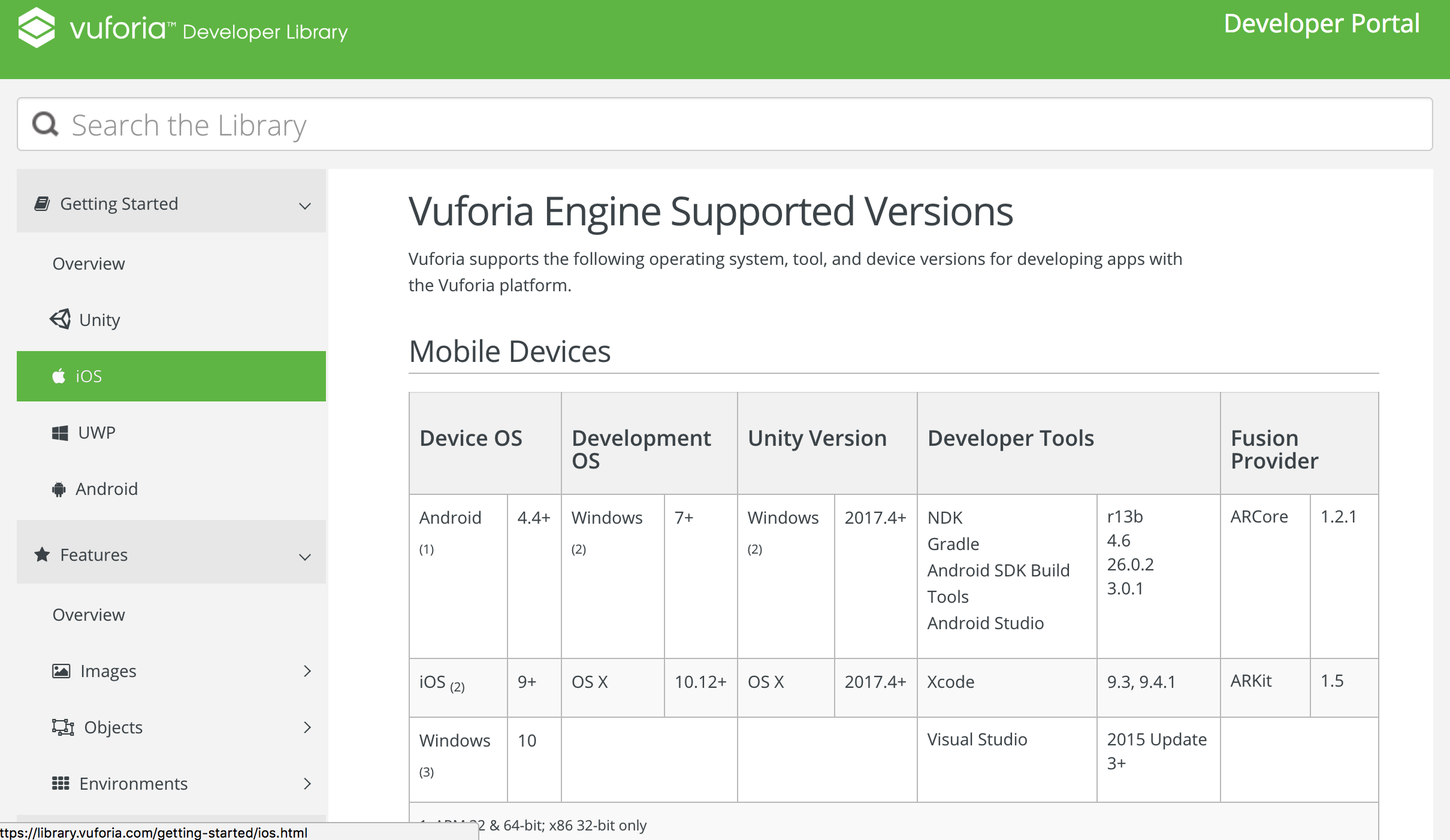Click the 7+ Windows version cell
Image resolution: width=1450 pixels, height=840 pixels.
coord(701,576)
